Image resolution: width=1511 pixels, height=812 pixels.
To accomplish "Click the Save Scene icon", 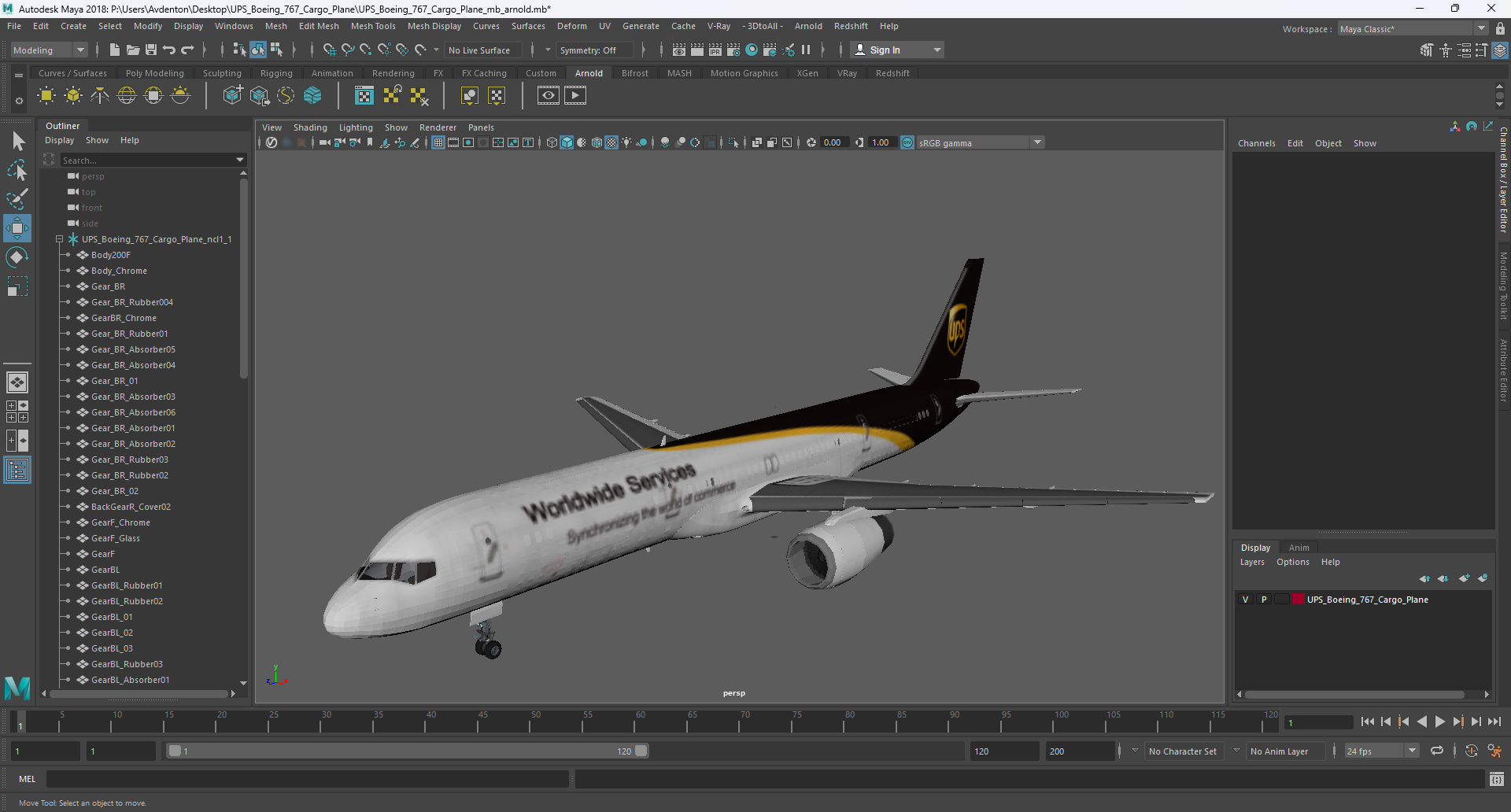I will [151, 50].
